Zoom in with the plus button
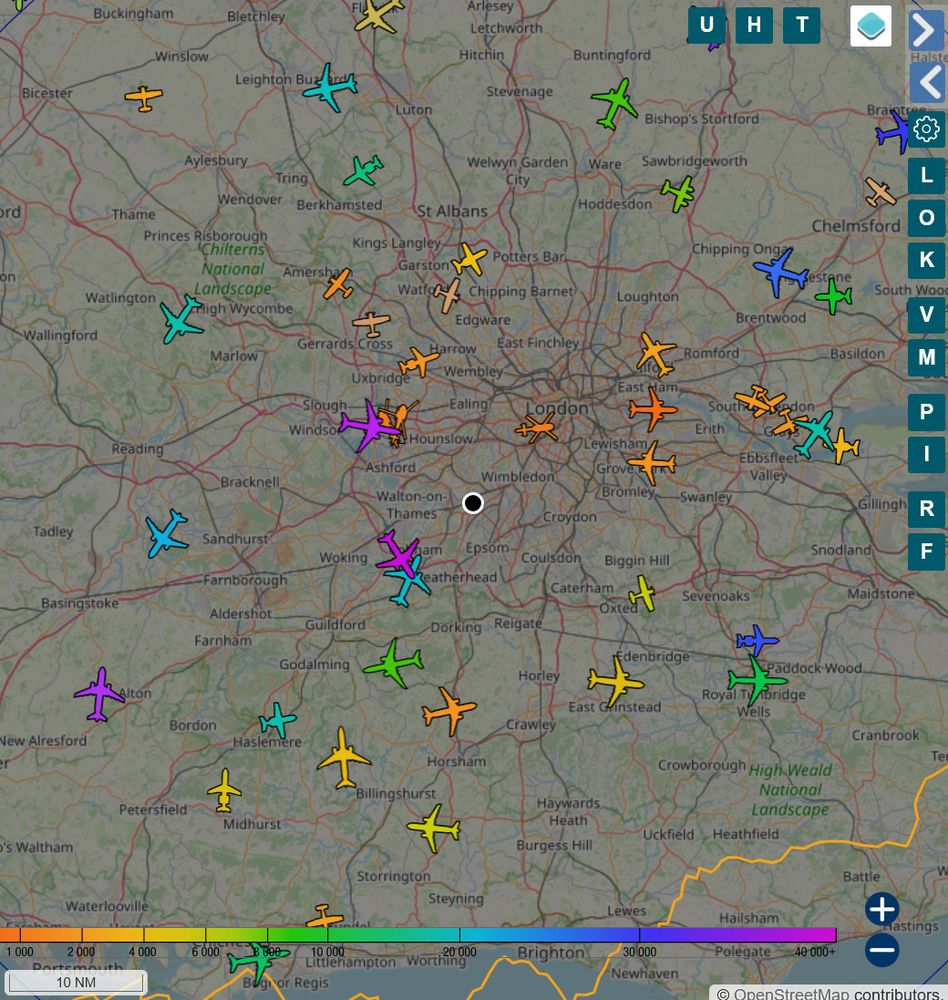 [x=882, y=909]
